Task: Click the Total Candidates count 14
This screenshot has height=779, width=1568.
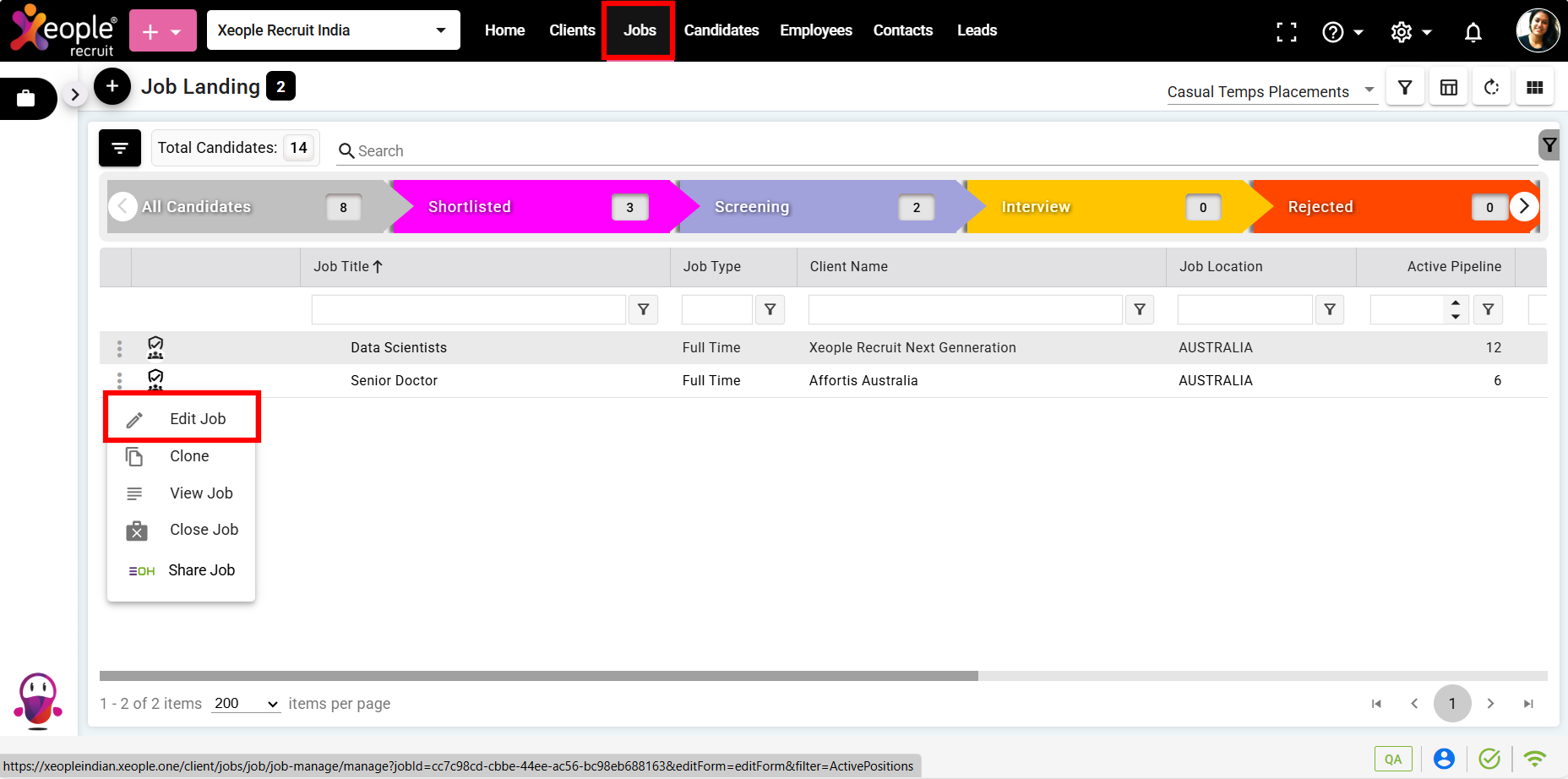Action: 298,148
